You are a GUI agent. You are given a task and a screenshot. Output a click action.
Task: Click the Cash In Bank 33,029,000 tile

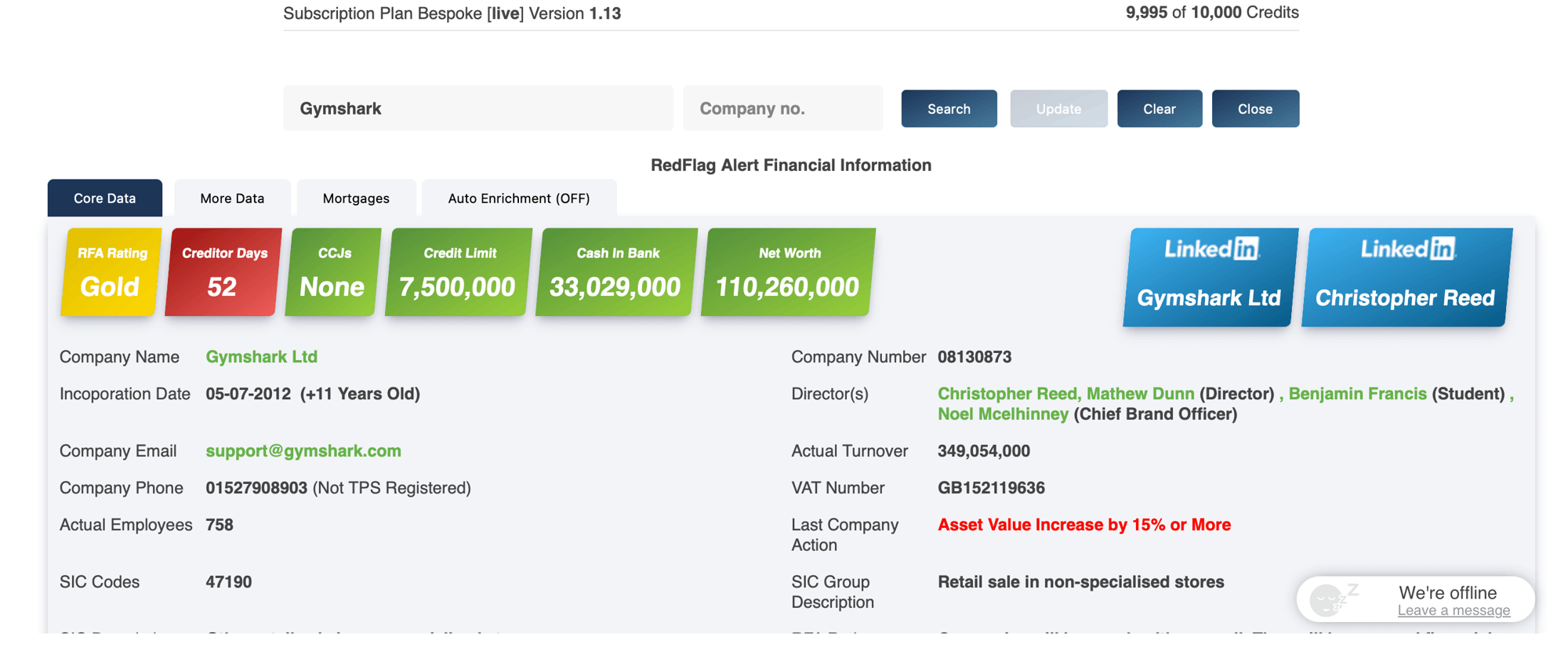(x=616, y=272)
